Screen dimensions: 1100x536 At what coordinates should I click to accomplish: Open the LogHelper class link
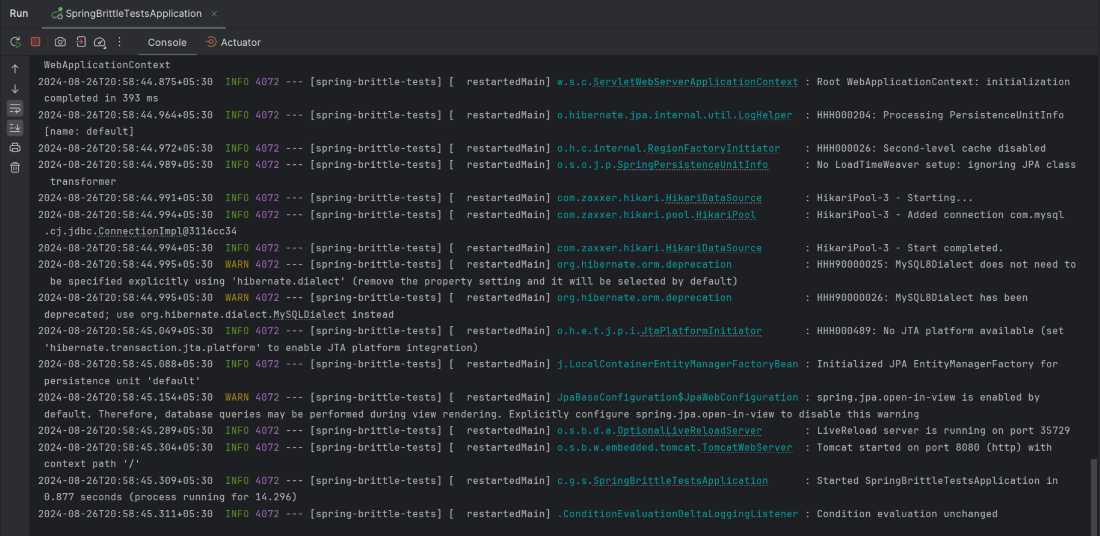click(x=765, y=115)
